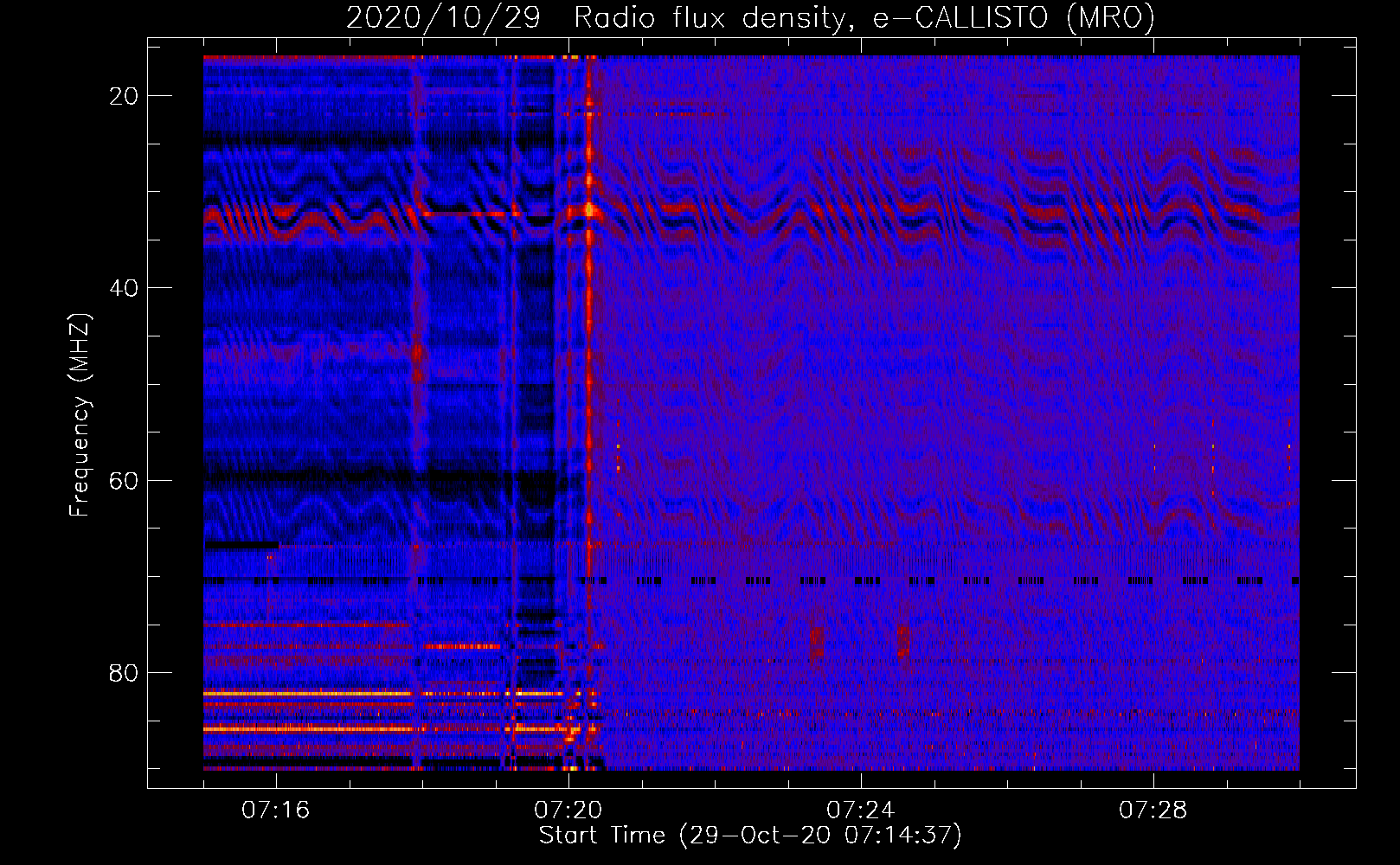Click the 07:24 time tick label
1400x865 pixels.
861,811
